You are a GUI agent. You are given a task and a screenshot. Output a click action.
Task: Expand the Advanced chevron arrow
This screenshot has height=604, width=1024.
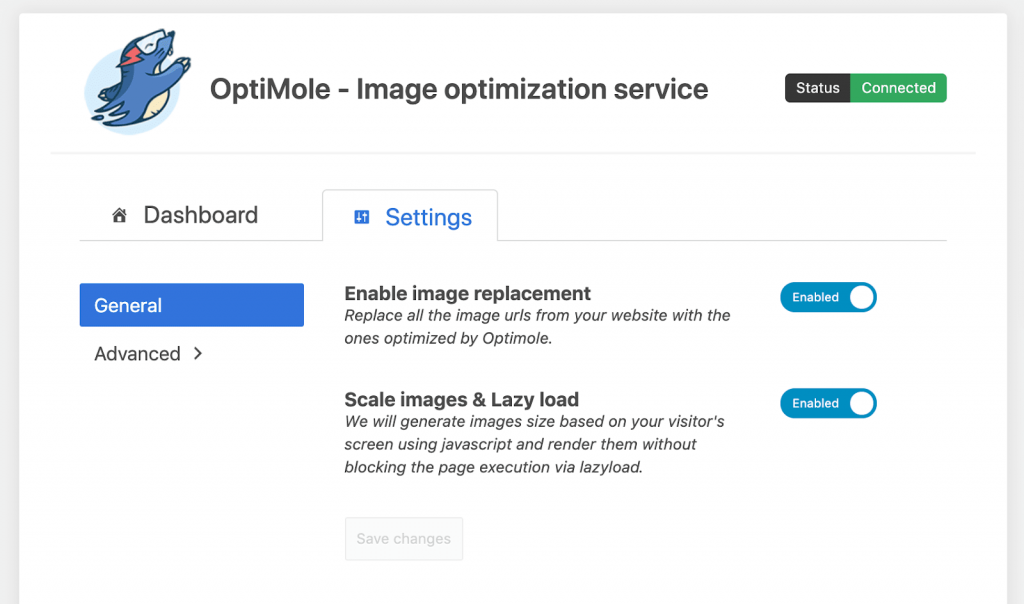click(198, 353)
